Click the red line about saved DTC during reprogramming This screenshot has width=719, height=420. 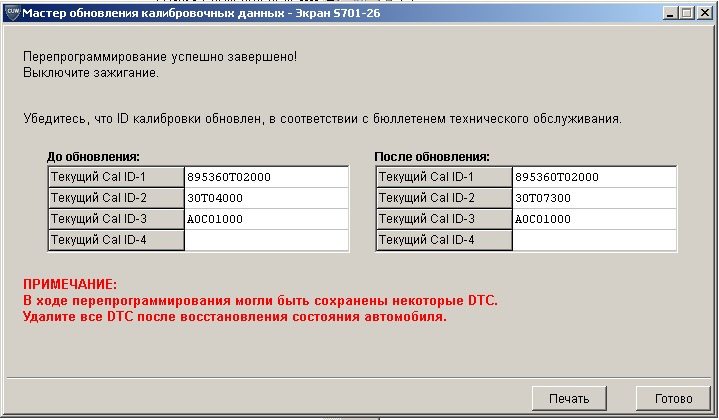pyautogui.click(x=260, y=301)
